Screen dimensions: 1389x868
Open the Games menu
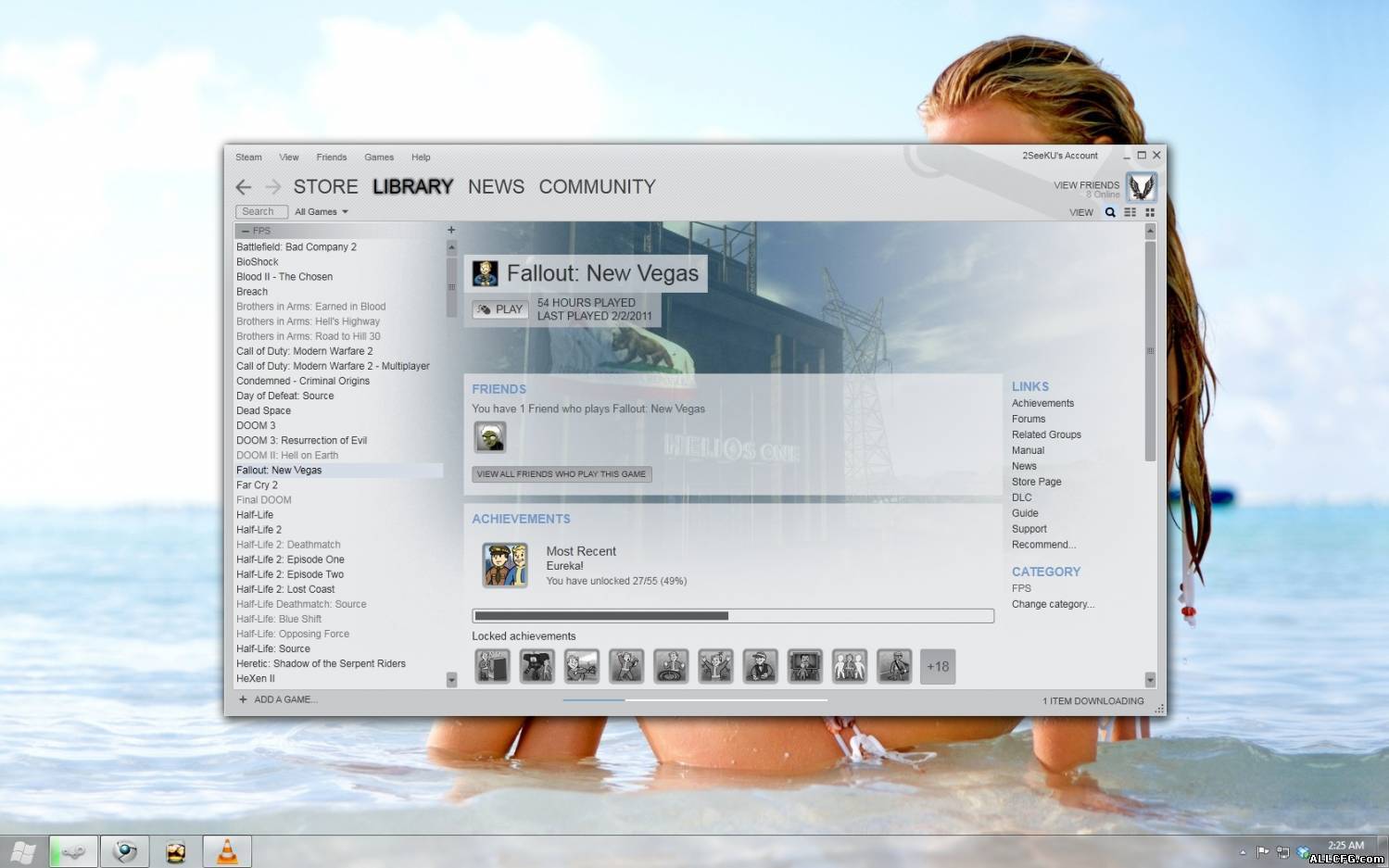pos(379,157)
